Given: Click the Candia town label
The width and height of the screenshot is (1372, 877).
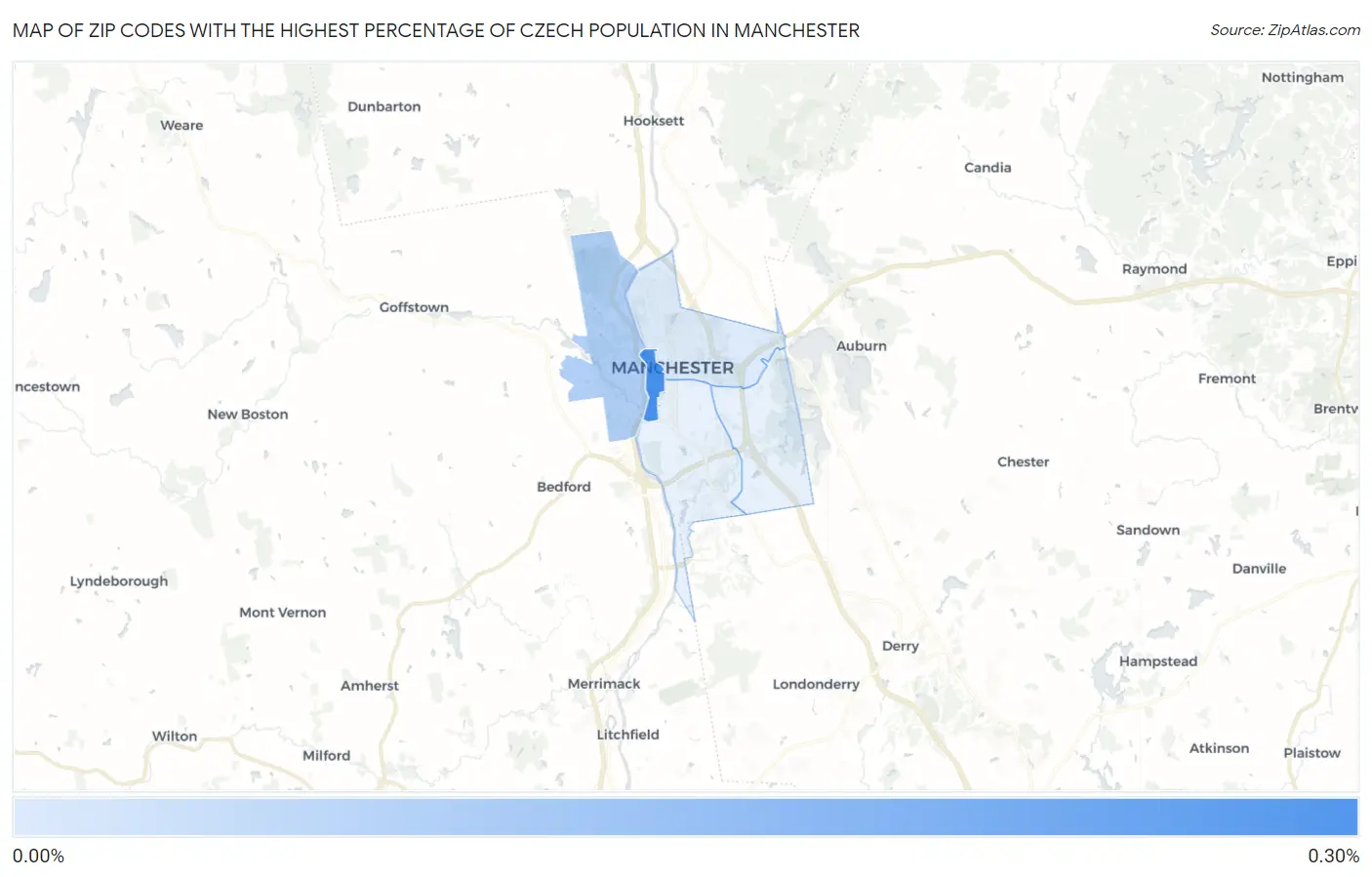Looking at the screenshot, I should (x=988, y=168).
